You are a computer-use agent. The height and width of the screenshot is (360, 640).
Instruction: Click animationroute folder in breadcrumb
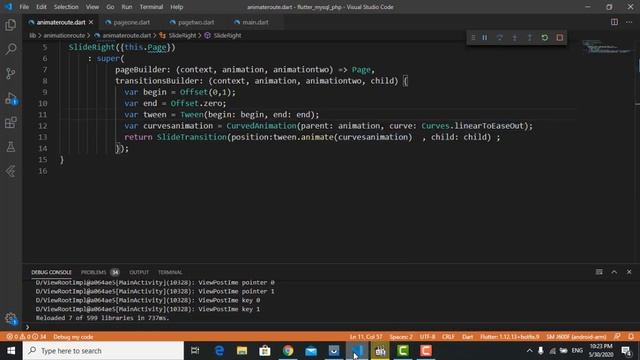coord(64,36)
